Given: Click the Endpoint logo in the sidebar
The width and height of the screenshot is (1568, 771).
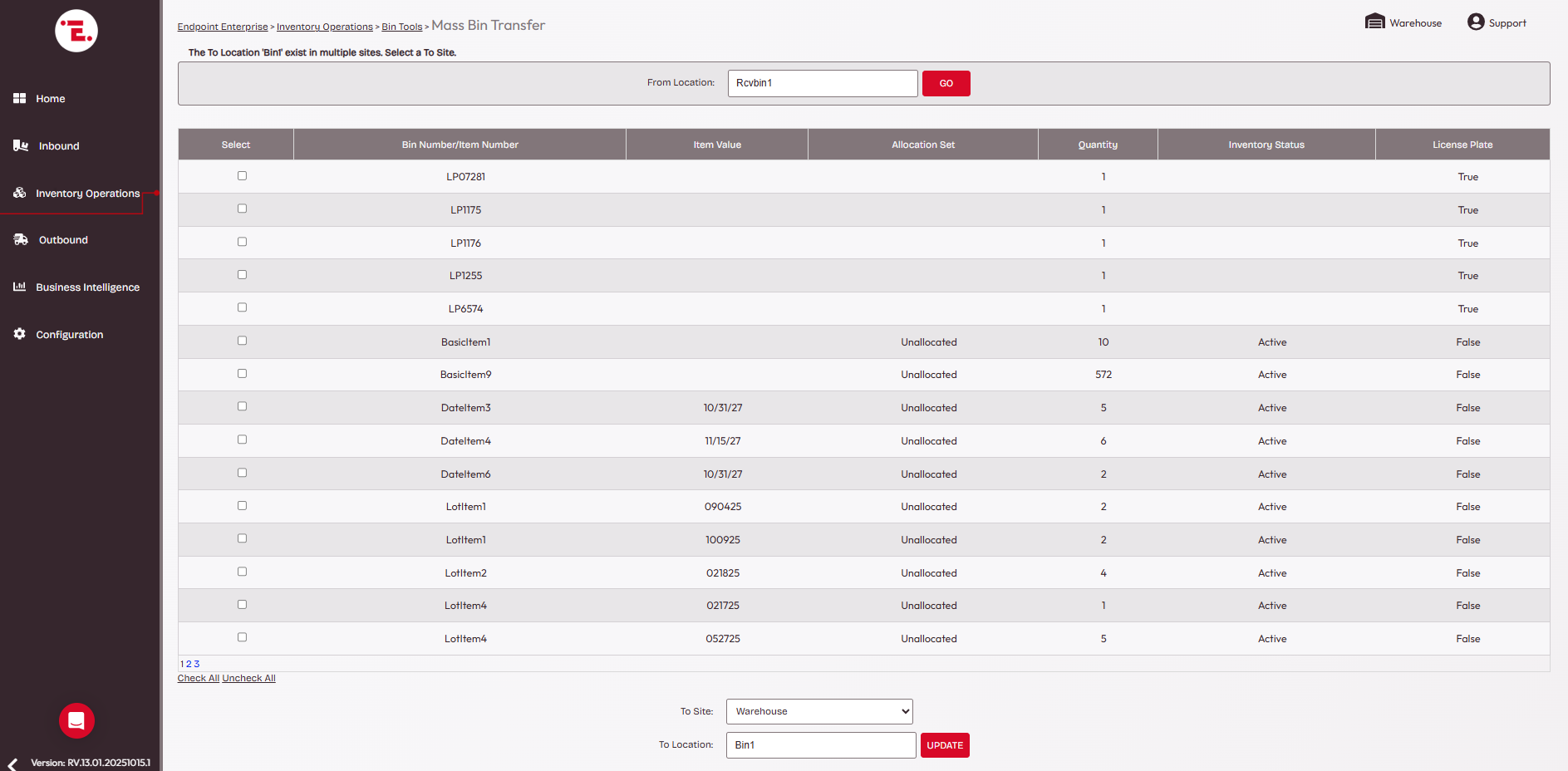Looking at the screenshot, I should pos(76,31).
